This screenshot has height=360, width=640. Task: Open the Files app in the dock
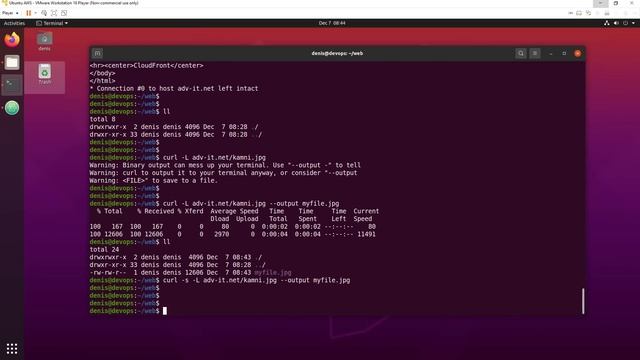tap(12, 62)
